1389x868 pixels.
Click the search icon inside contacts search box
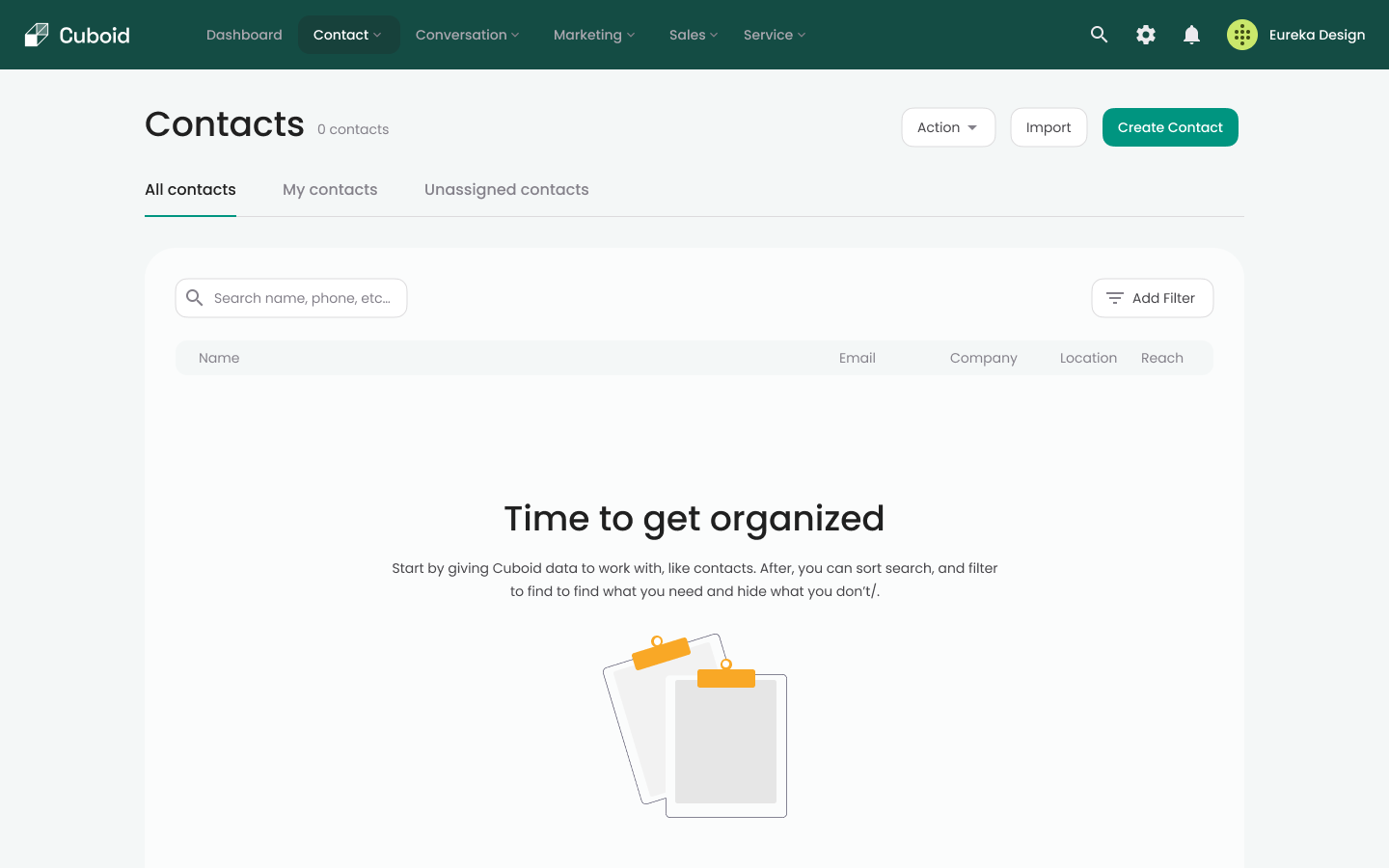(x=195, y=298)
